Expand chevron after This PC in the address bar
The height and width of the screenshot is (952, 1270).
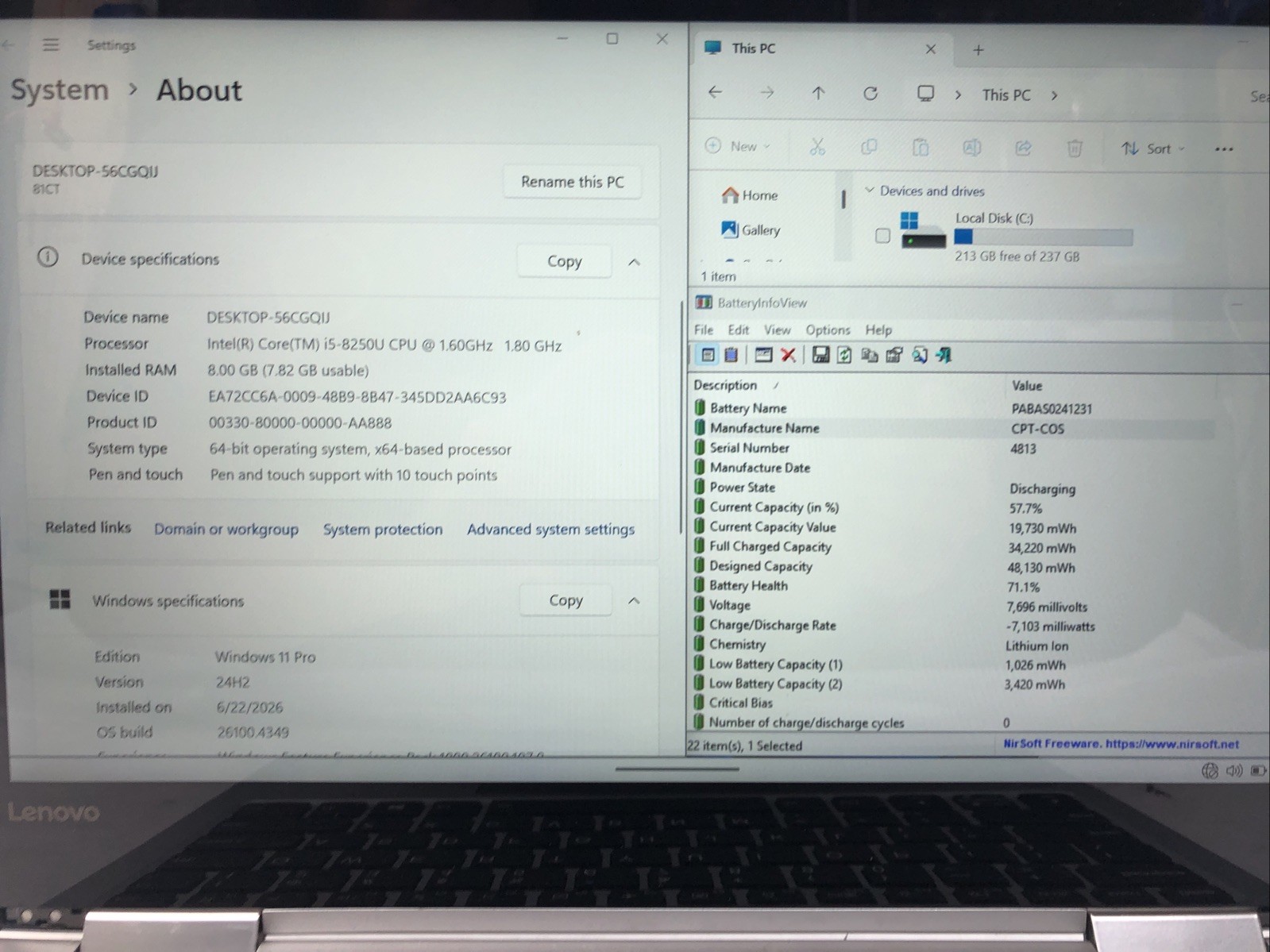click(1054, 95)
